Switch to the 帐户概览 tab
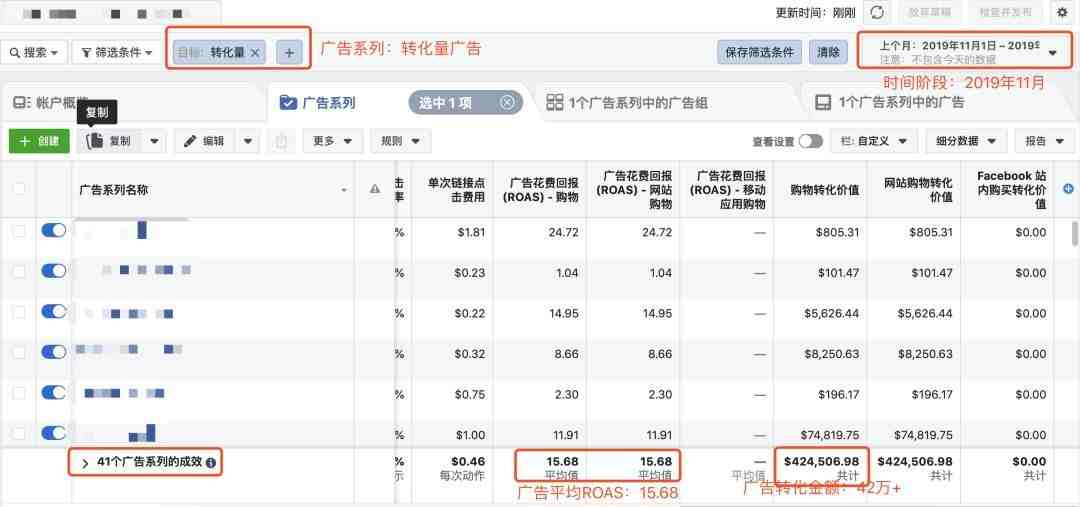Viewport: 1080px width, 507px height. click(x=50, y=102)
